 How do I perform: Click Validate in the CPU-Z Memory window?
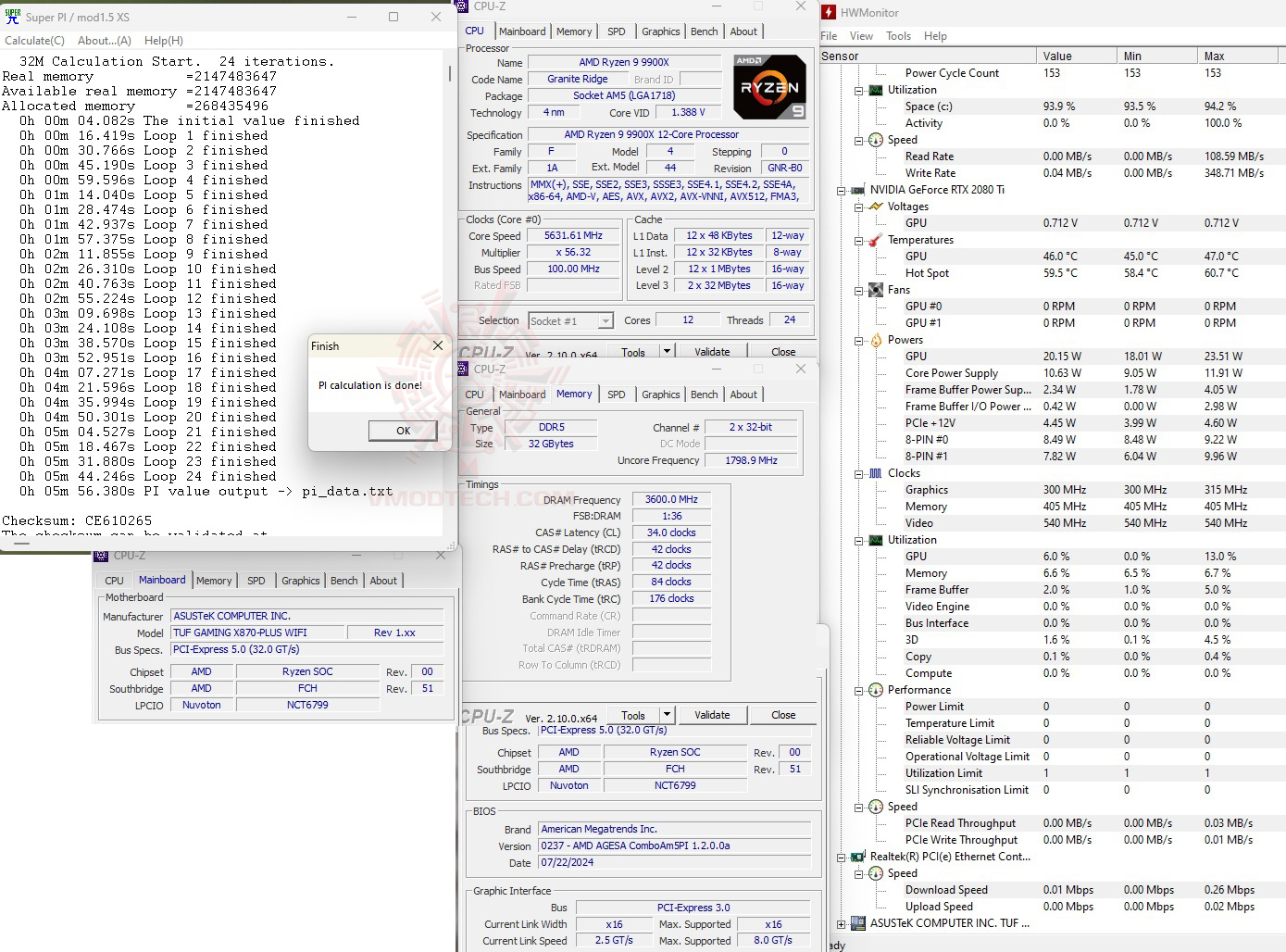pyautogui.click(x=712, y=715)
